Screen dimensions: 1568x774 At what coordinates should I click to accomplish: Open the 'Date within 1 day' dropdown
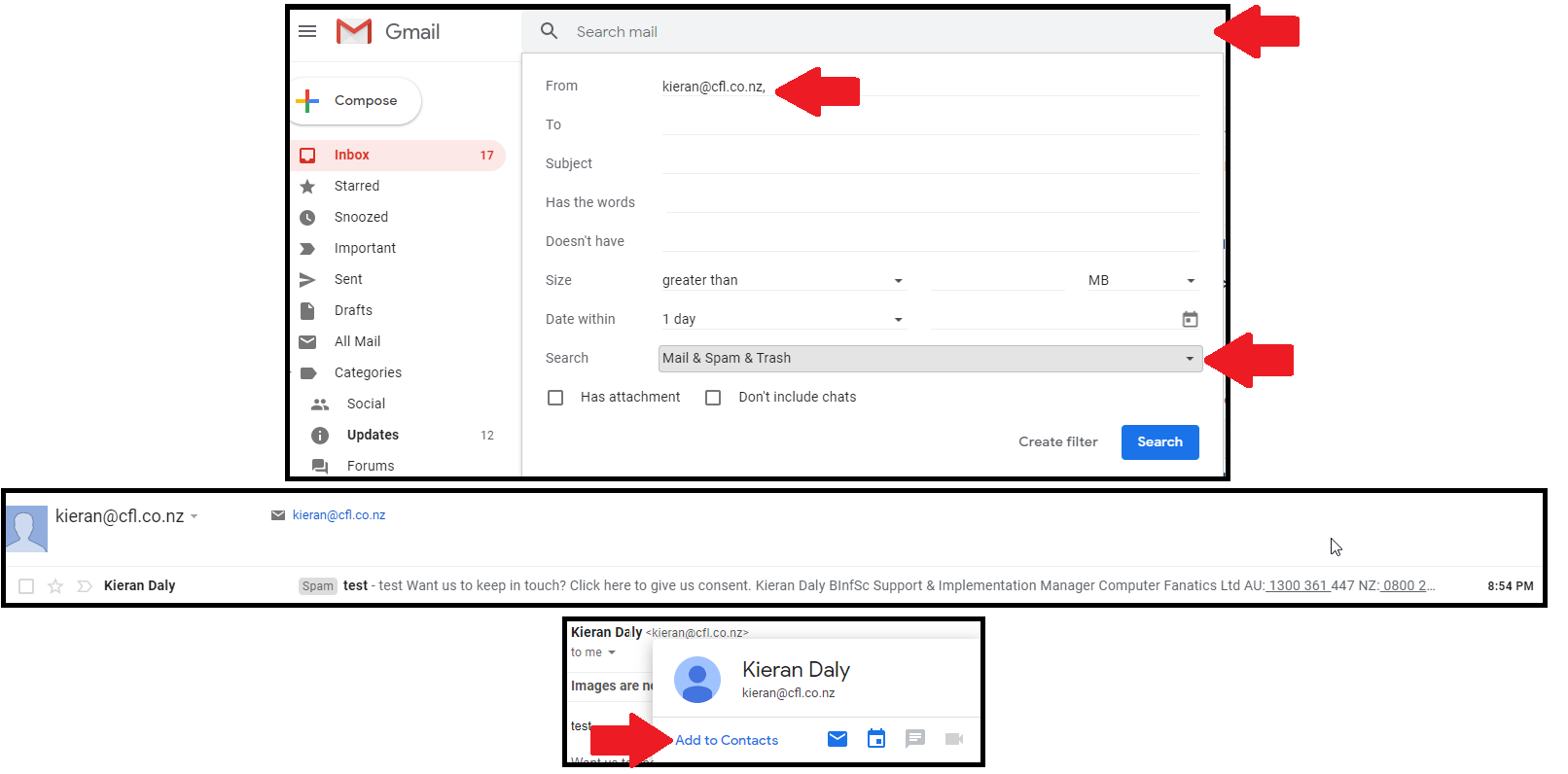pos(784,319)
